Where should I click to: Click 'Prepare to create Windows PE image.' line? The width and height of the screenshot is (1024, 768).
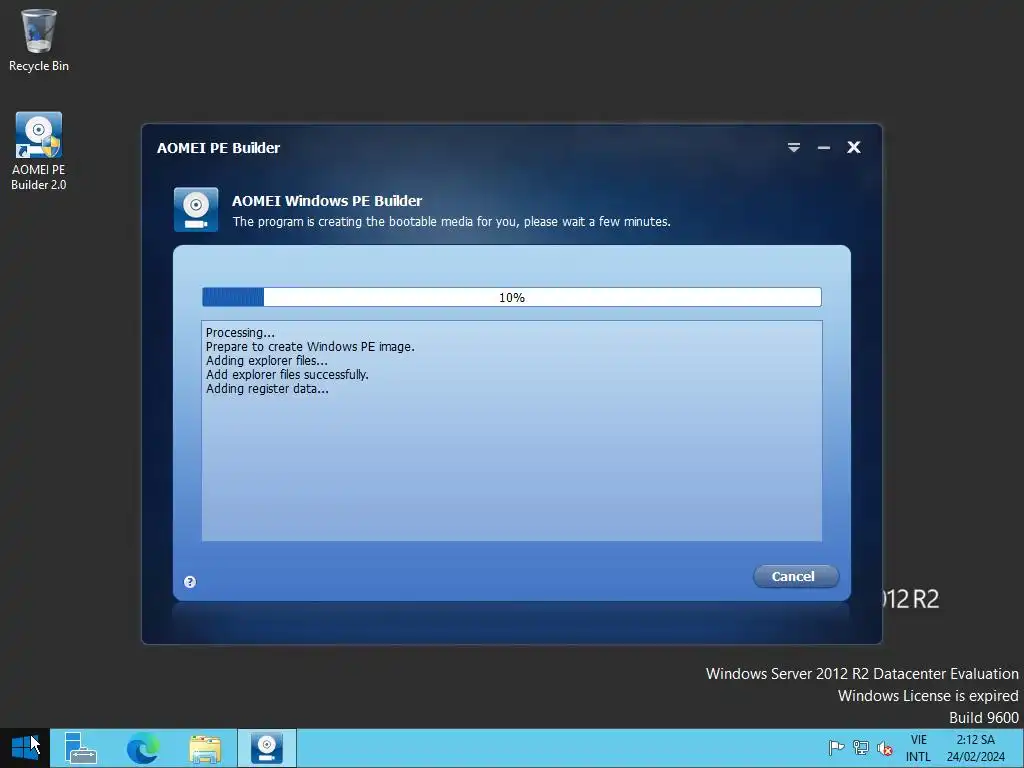[x=310, y=347]
